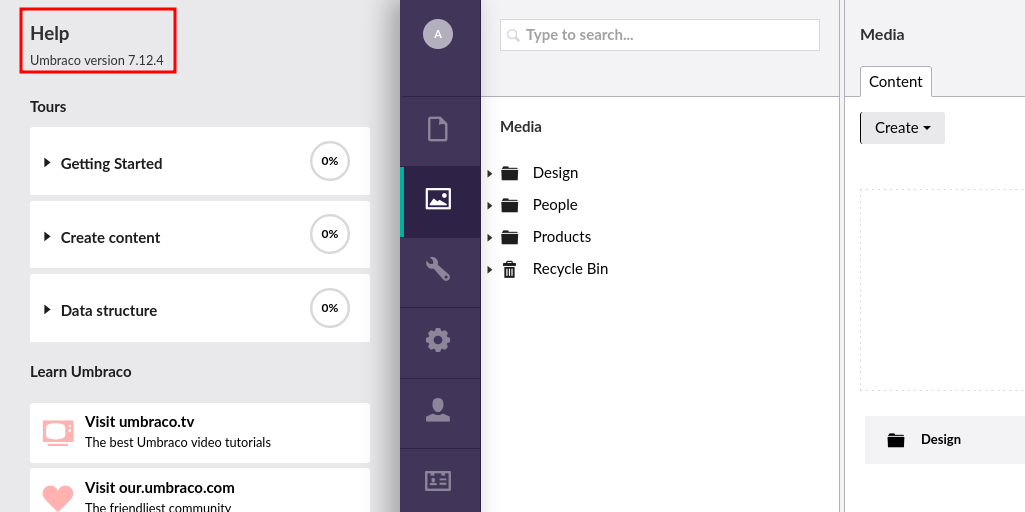Viewport: 1025px width, 512px height.
Task: Click 'The best Umbraco video tutorials' text
Action: 178,443
